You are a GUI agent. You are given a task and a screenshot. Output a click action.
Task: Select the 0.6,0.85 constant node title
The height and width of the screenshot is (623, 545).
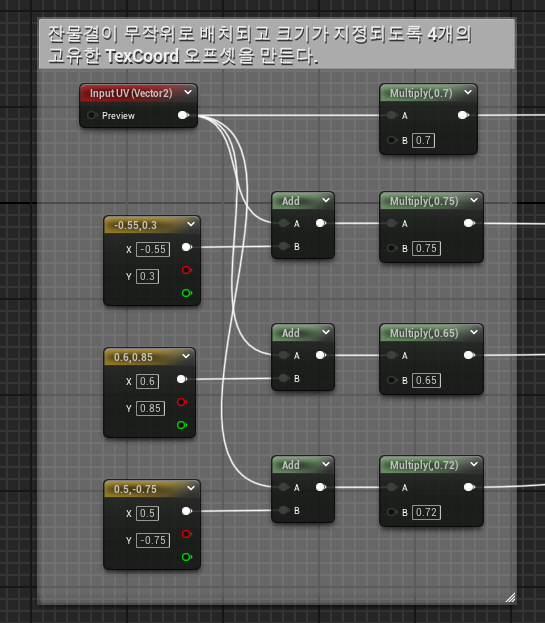pyautogui.click(x=133, y=357)
